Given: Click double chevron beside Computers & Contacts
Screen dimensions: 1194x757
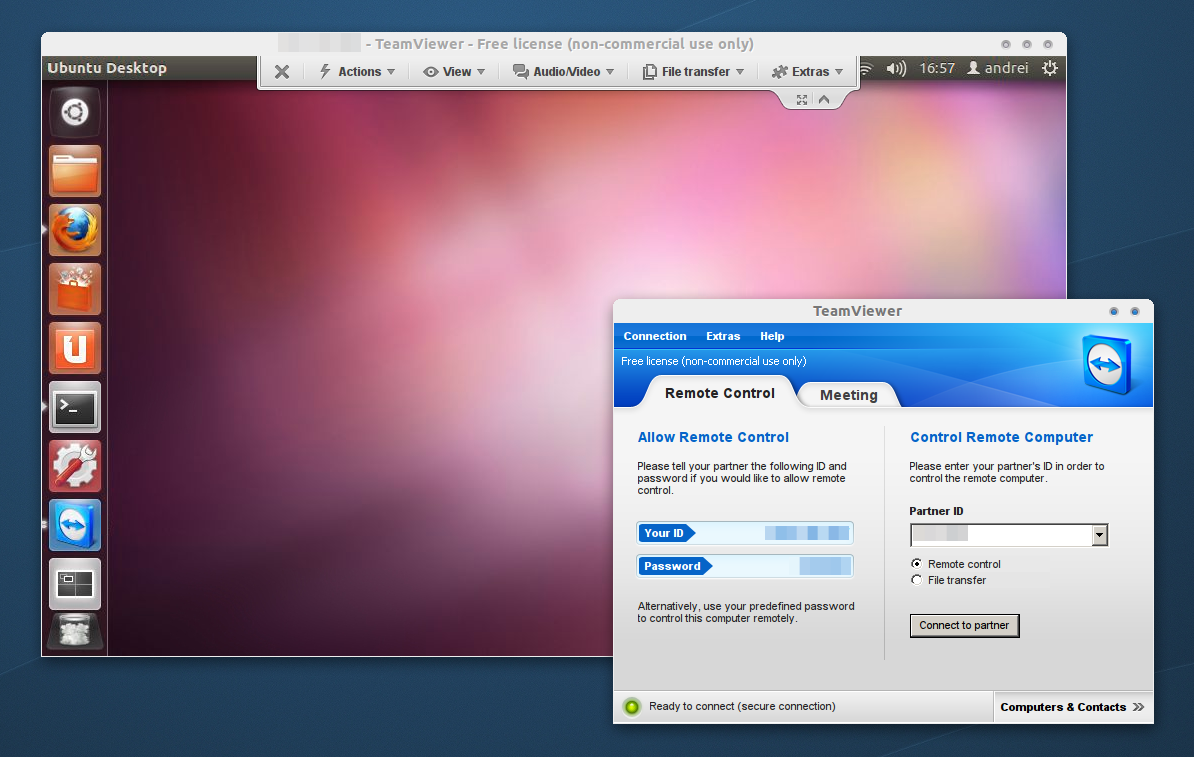Looking at the screenshot, I should pyautogui.click(x=1138, y=707).
